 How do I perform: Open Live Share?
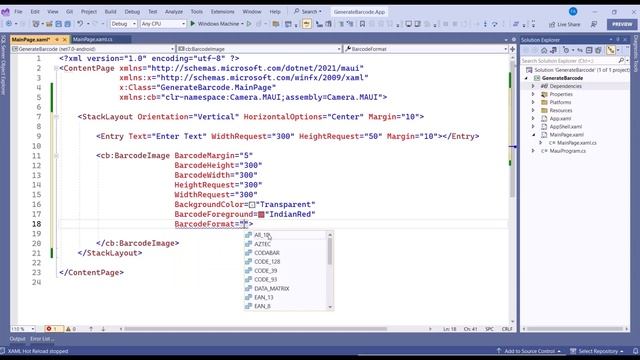pos(564,24)
